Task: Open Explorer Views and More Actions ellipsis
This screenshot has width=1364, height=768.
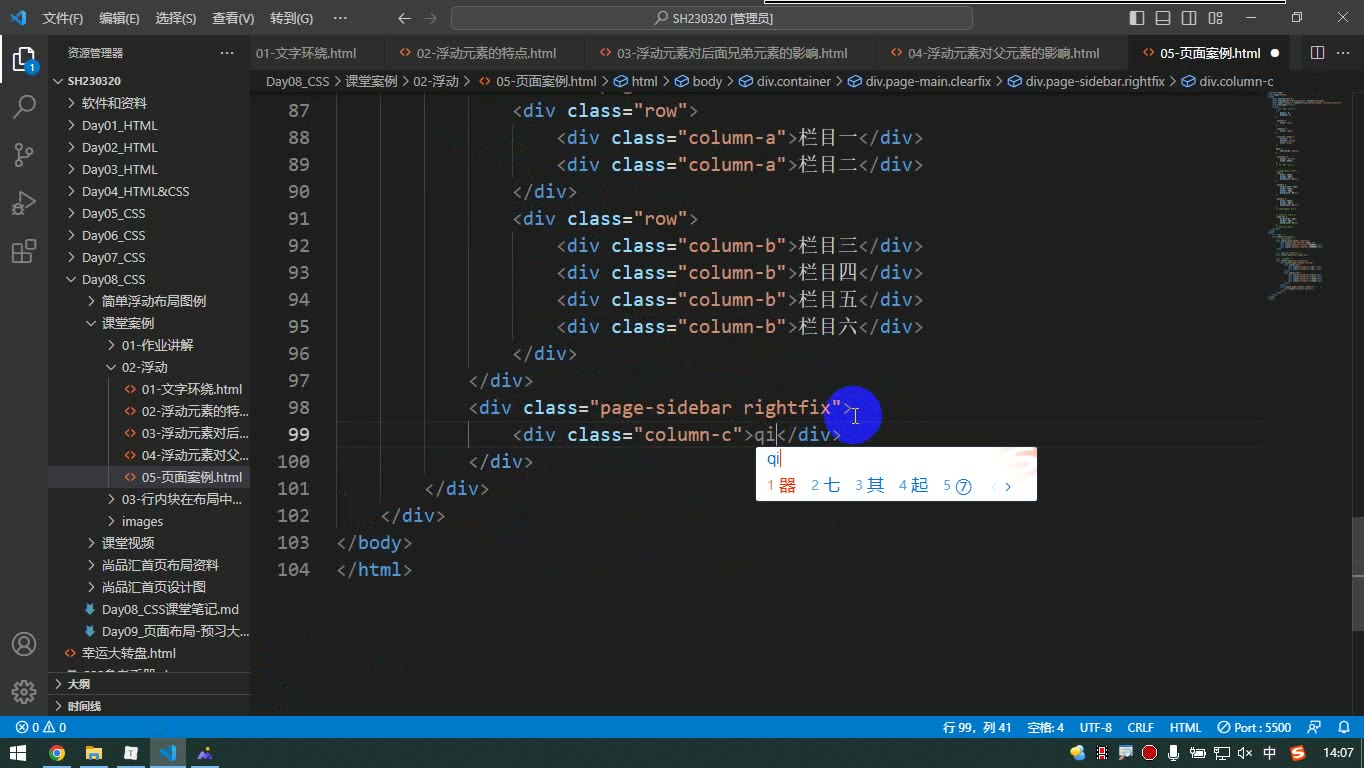Action: point(227,53)
